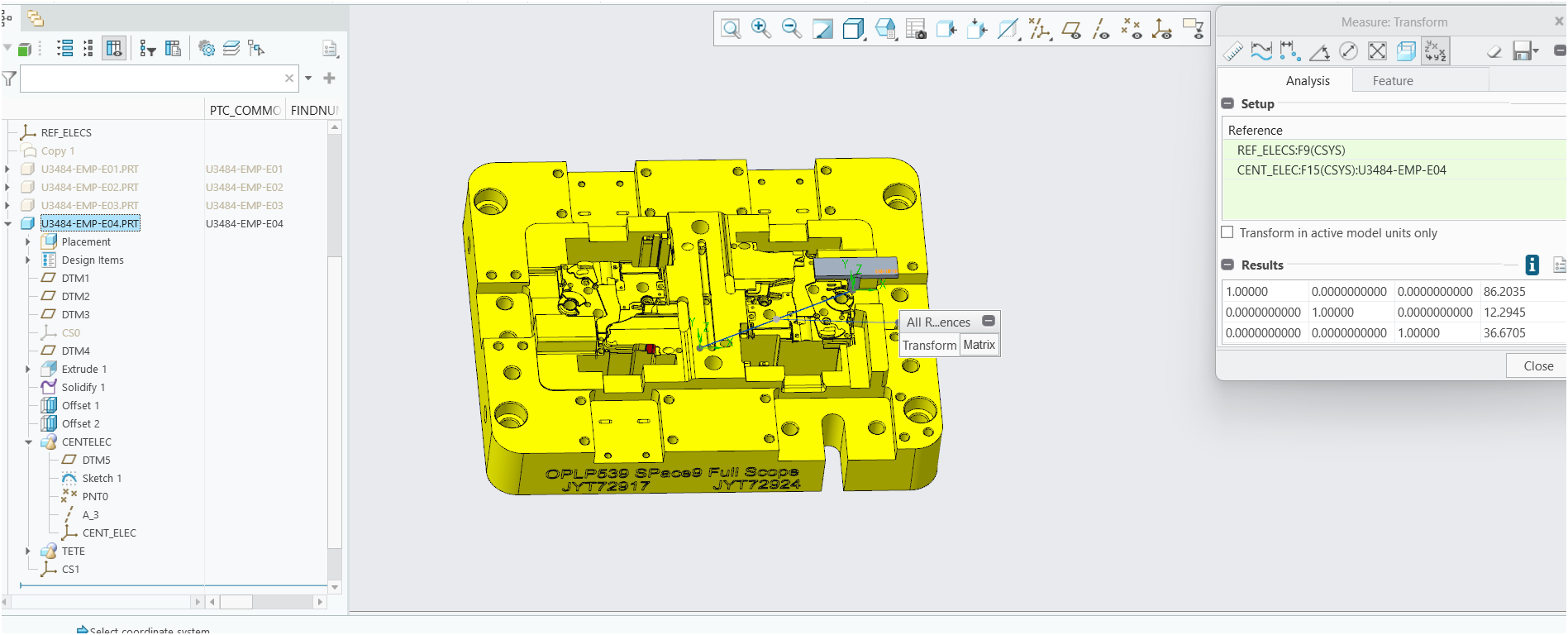The width and height of the screenshot is (1568, 635).
Task: Switch to the Feature tab
Action: tap(1393, 81)
